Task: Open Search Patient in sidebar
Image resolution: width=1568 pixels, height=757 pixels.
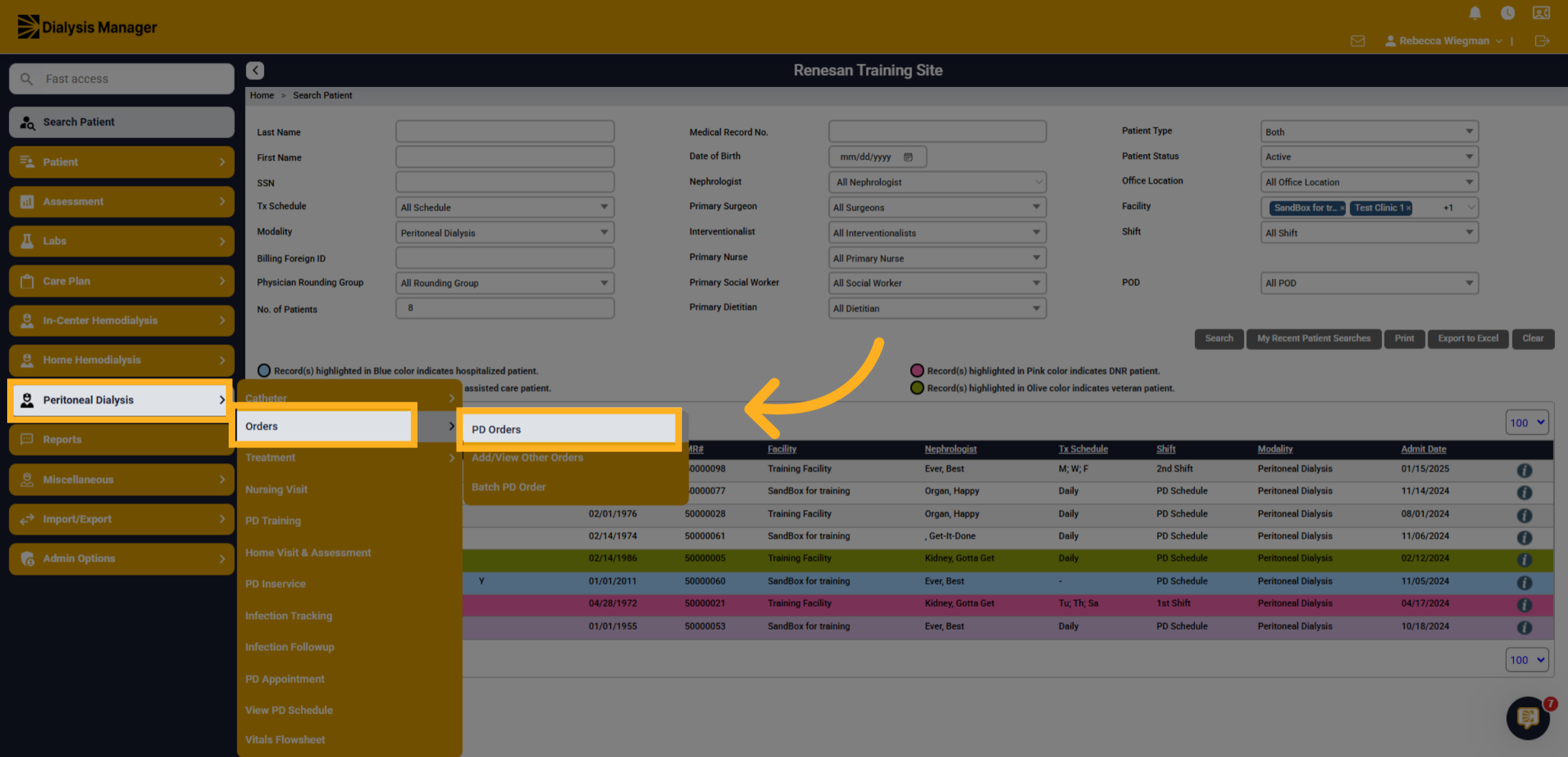Action: [x=122, y=122]
